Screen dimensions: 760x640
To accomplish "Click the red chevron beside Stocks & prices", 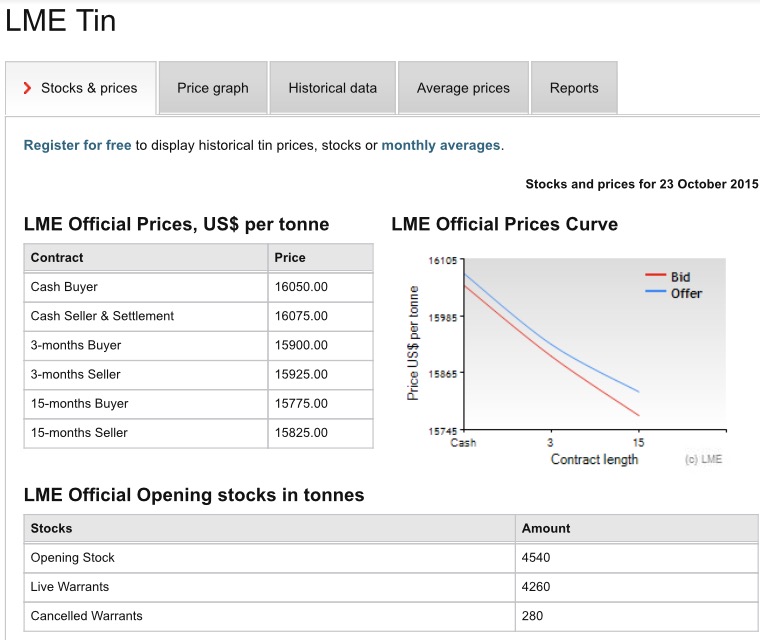I will (27, 88).
